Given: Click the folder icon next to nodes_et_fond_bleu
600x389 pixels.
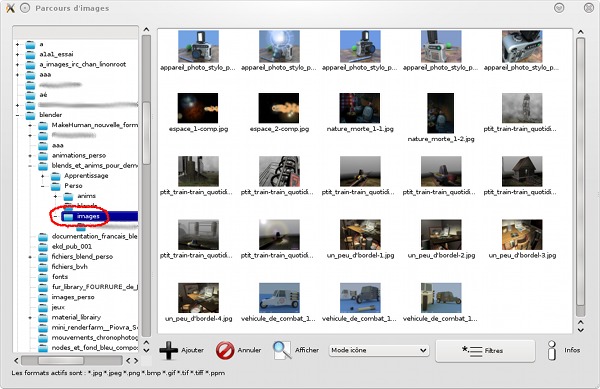Looking at the screenshot, I should pyautogui.click(x=43, y=348).
